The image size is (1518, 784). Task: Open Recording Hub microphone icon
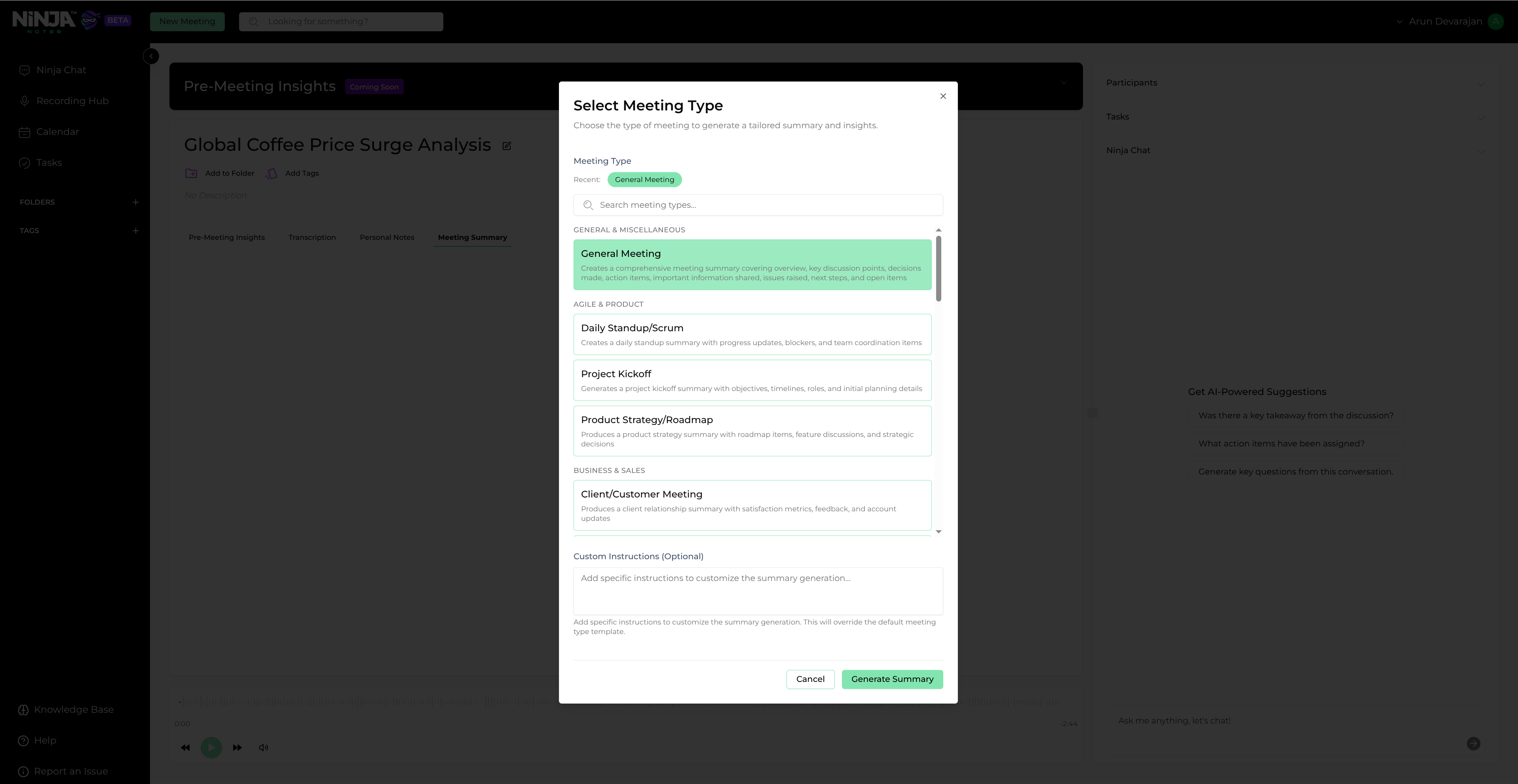click(x=24, y=101)
